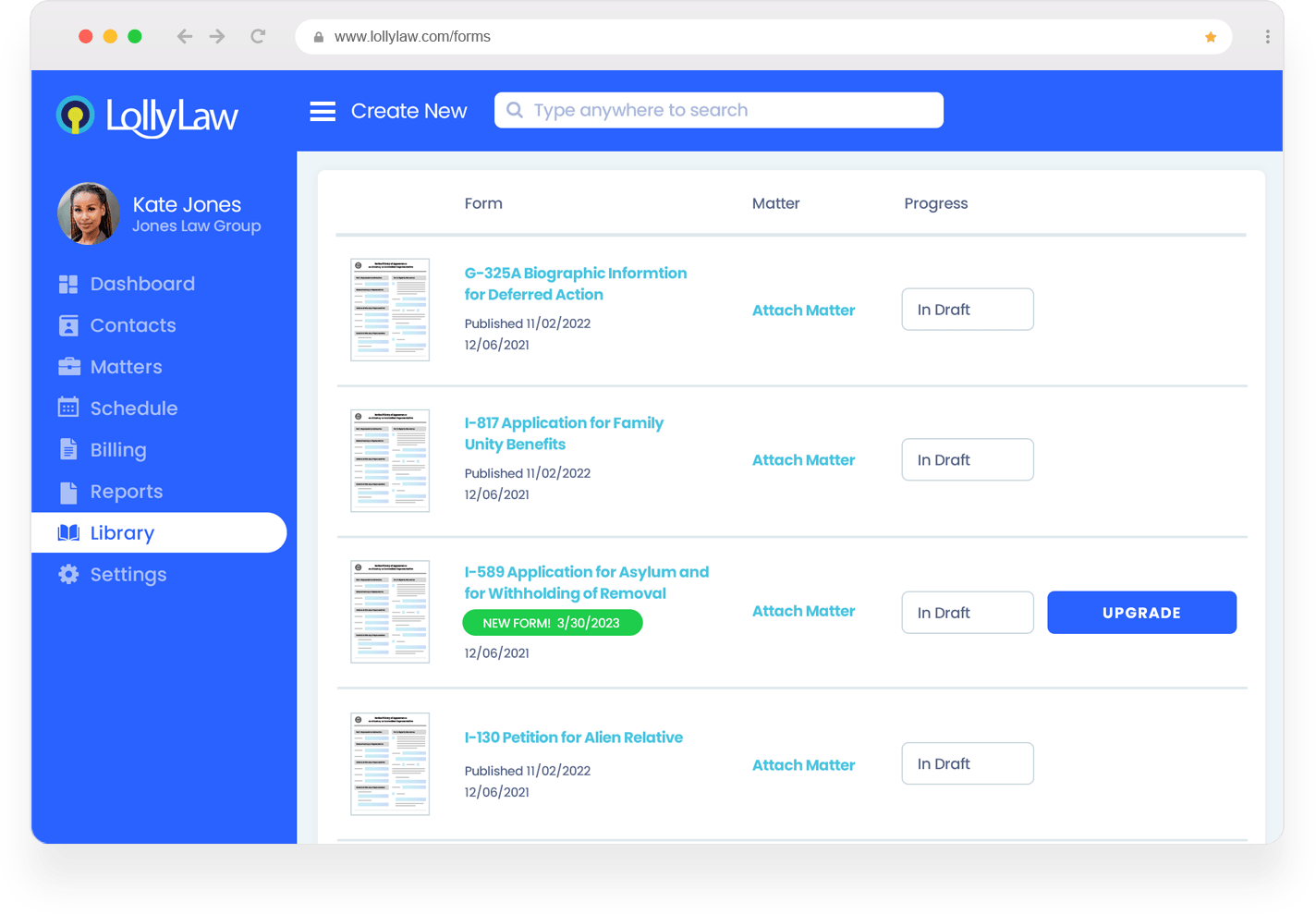Click the Dashboard grid icon
This screenshot has height=914, width=1316.
(68, 285)
